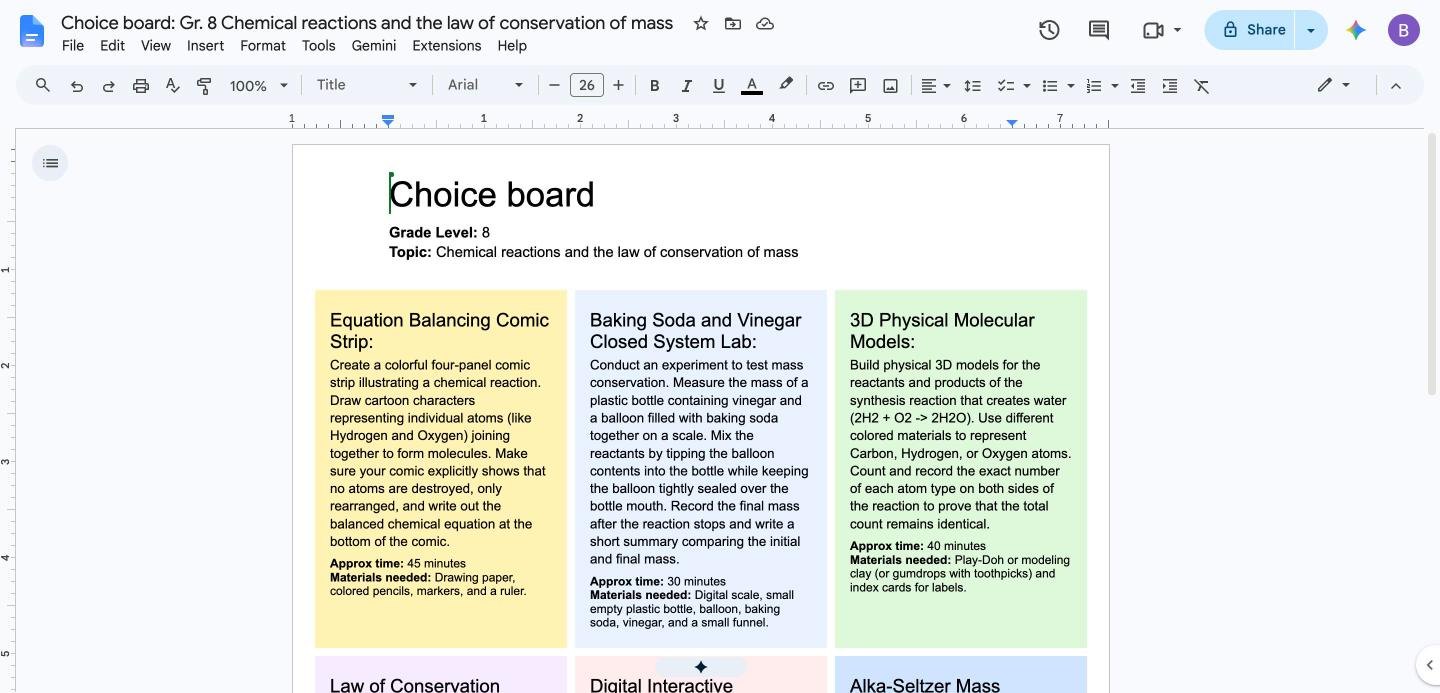This screenshot has width=1440, height=693.
Task: Decrease indent
Action: click(x=1138, y=86)
